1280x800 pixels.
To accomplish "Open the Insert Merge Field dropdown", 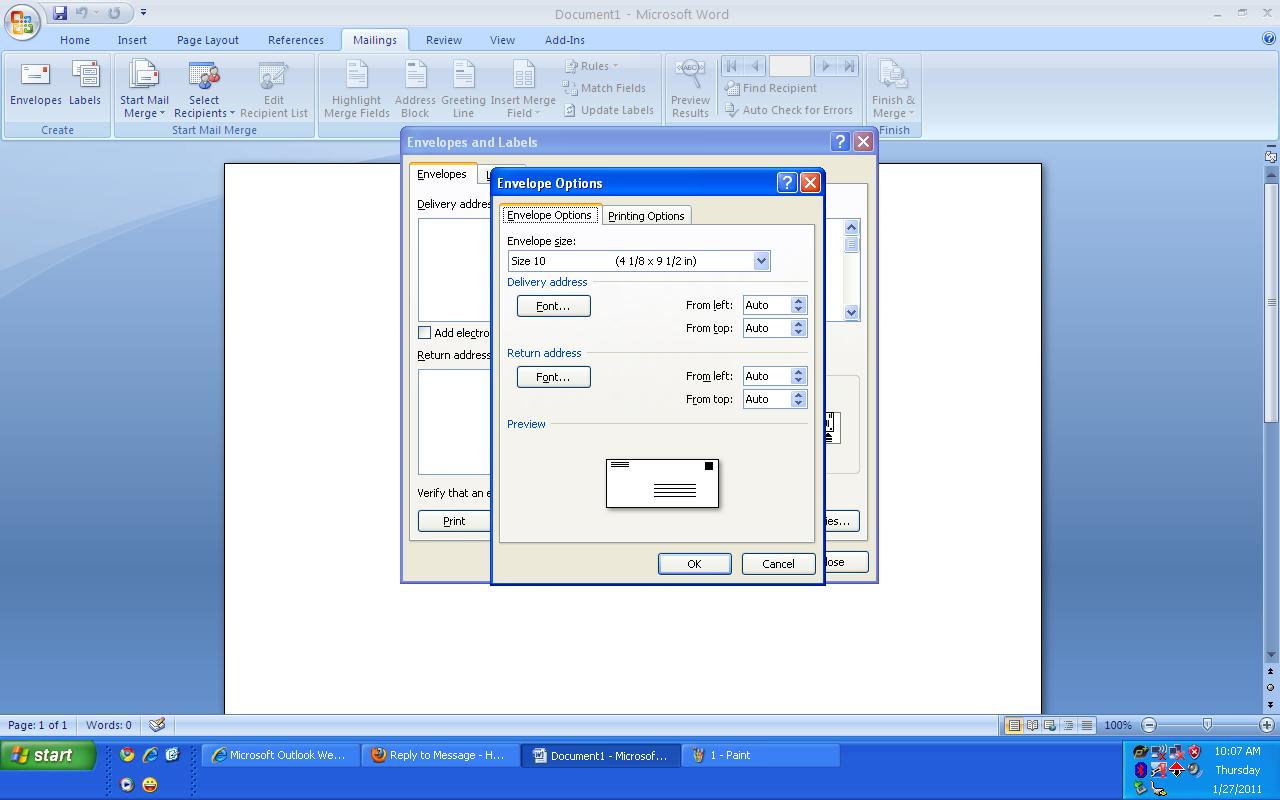I will pos(523,90).
